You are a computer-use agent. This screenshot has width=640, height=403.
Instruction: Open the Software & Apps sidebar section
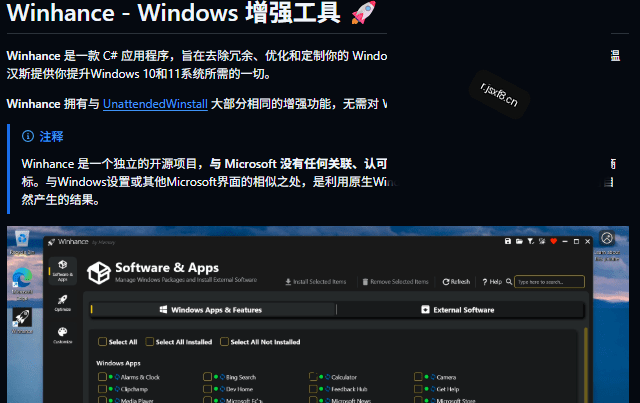click(x=62, y=270)
